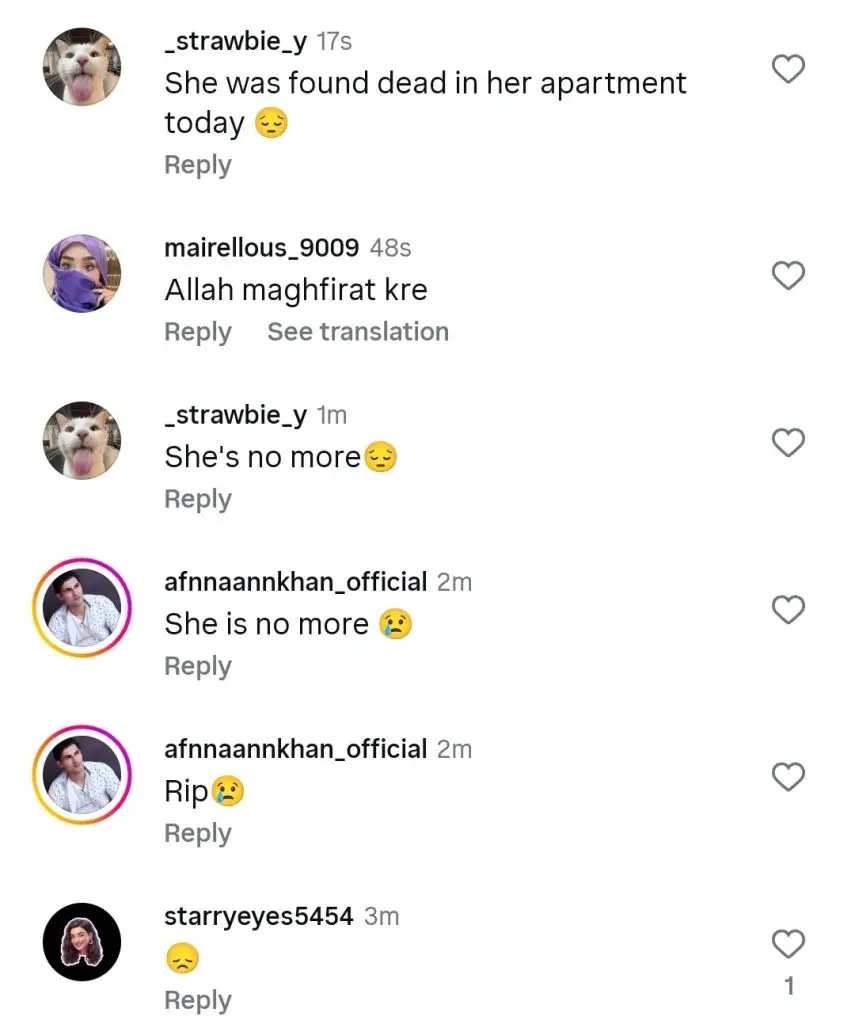Open the mairellous_9009 username link

(261, 248)
